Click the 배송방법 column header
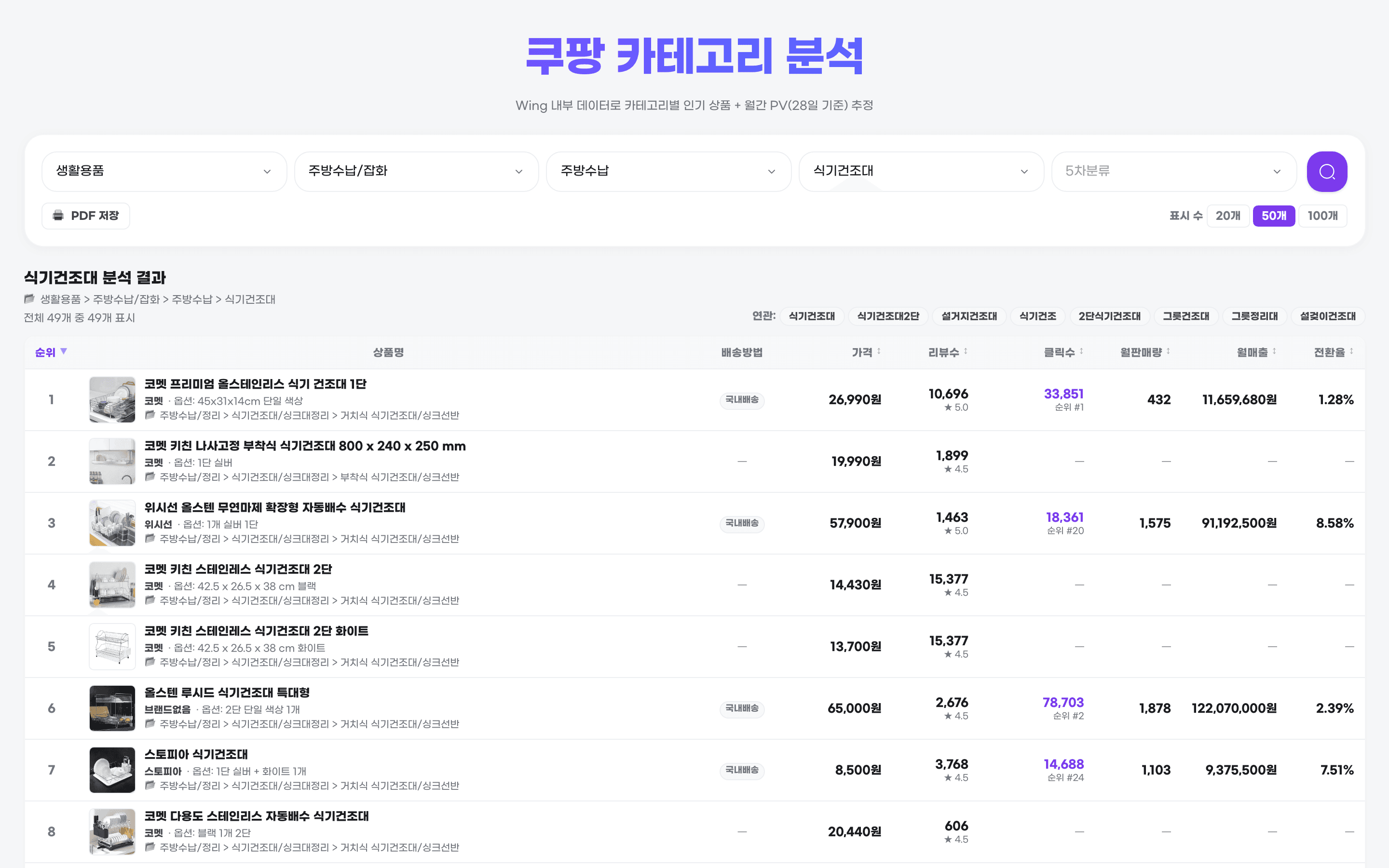The image size is (1389, 868). [742, 353]
